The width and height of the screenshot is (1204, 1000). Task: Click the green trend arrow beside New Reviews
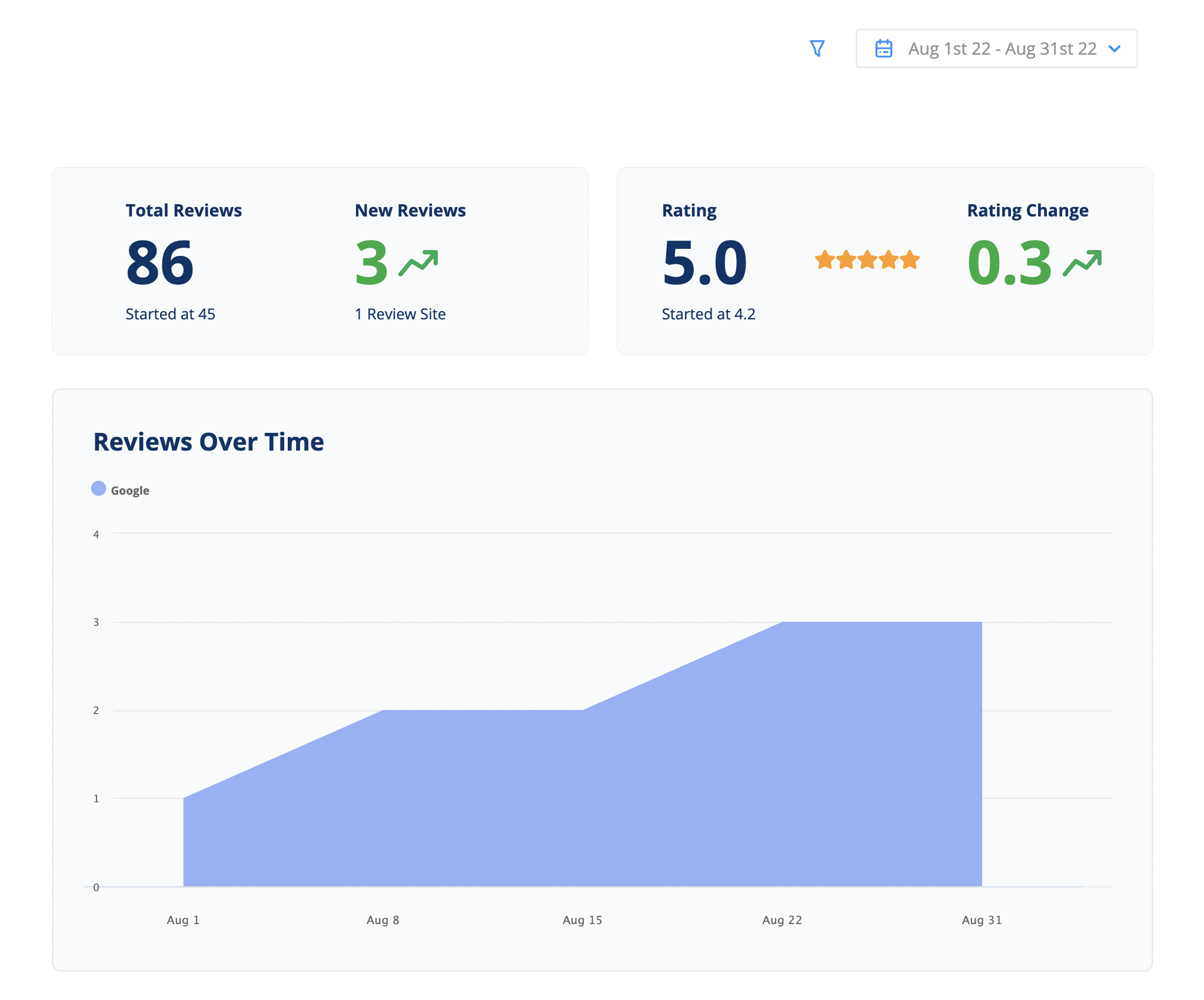point(418,263)
